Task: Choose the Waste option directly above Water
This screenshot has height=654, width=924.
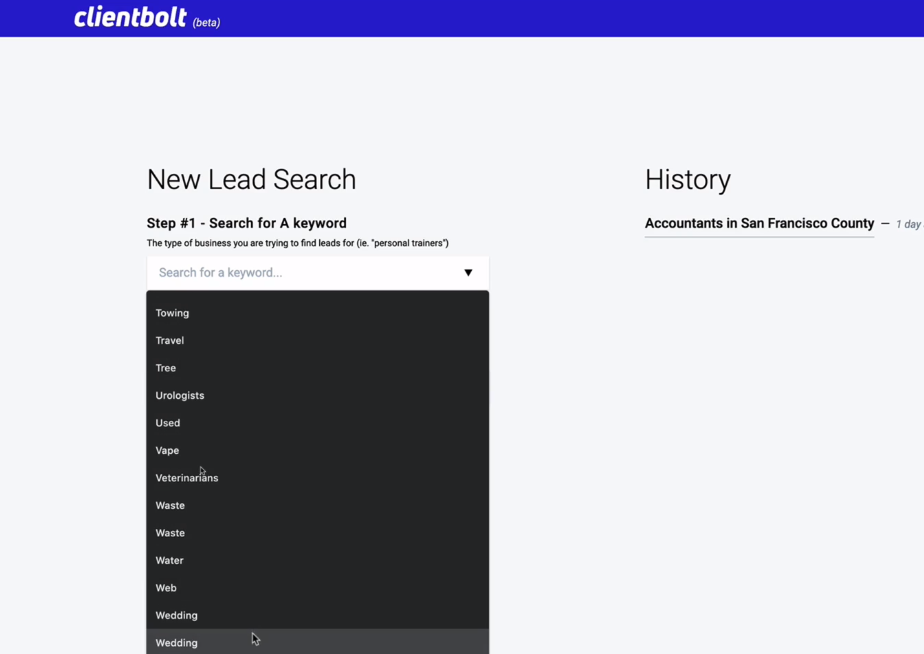Action: click(x=318, y=533)
